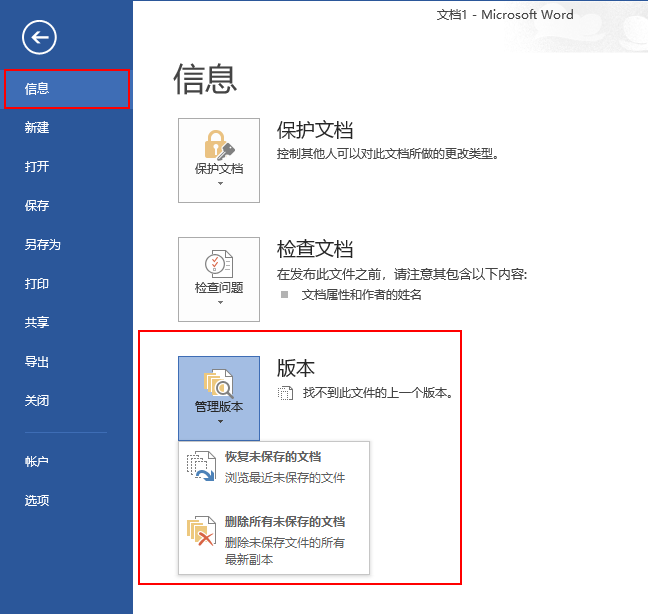Viewport: 648px width, 614px height.
Task: Click the 管理版本 magnifier icon
Action: (218, 383)
